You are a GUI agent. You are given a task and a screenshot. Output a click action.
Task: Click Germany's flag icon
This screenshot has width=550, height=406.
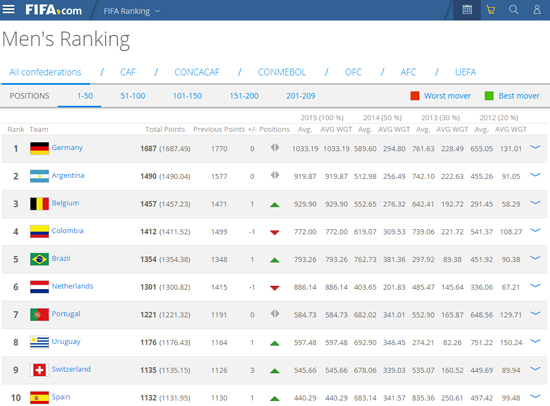pos(39,148)
